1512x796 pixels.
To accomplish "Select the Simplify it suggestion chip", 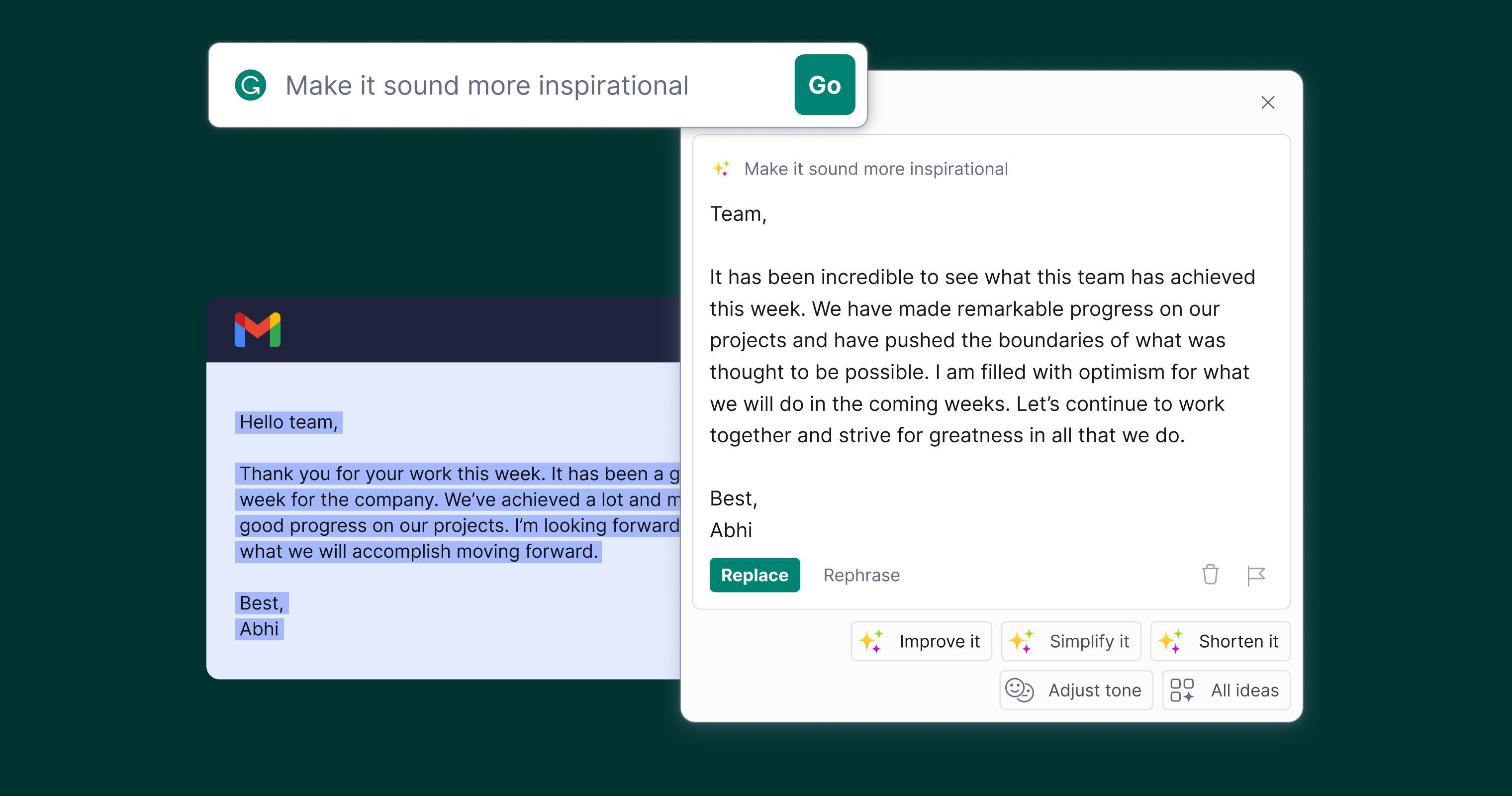I will (x=1071, y=641).
